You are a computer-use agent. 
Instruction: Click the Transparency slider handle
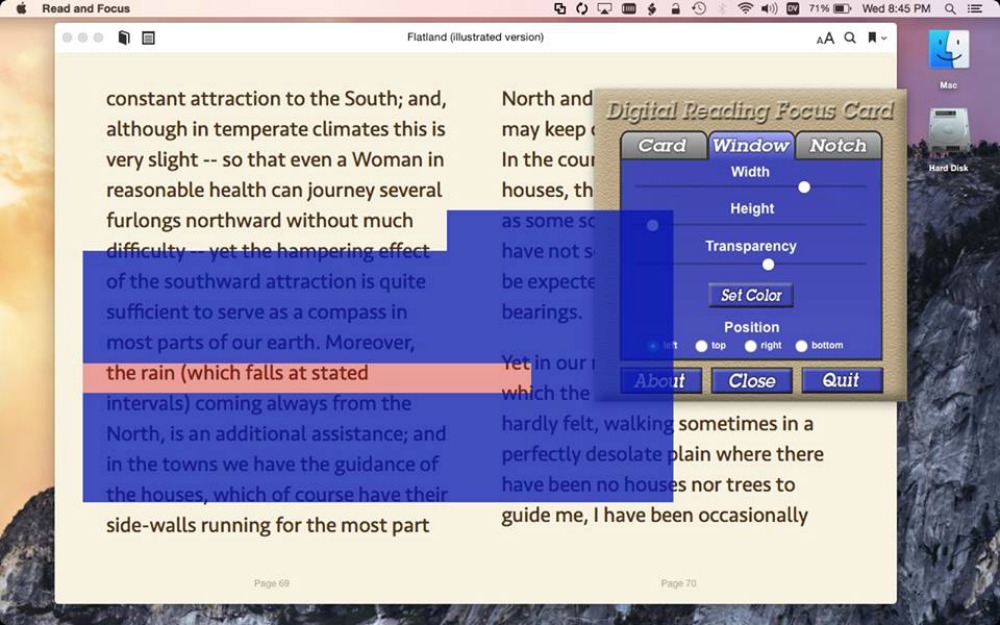[x=768, y=264]
